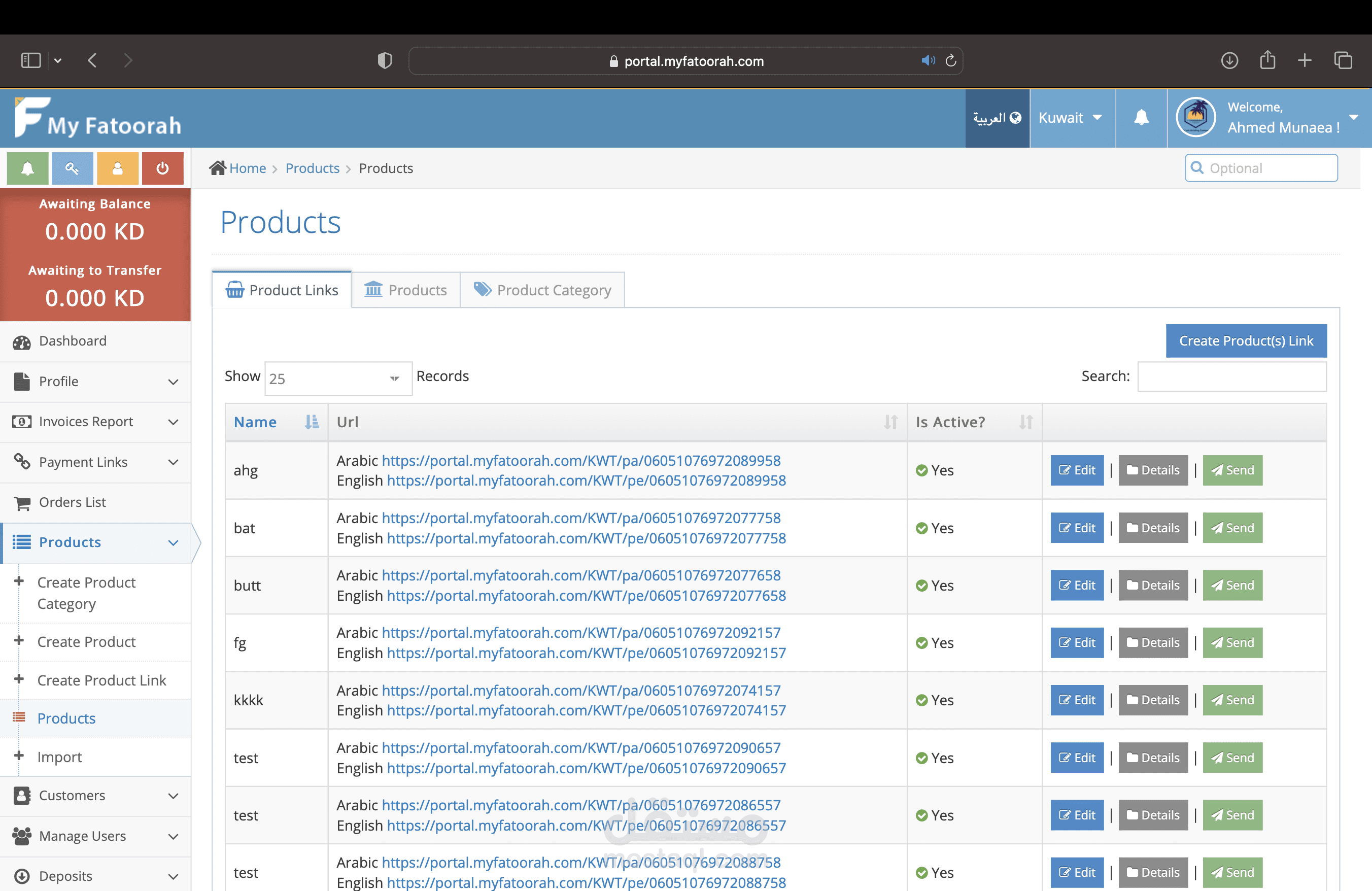Expand the Deposits sidebar menu
The height and width of the screenshot is (891, 1372).
pos(96,875)
